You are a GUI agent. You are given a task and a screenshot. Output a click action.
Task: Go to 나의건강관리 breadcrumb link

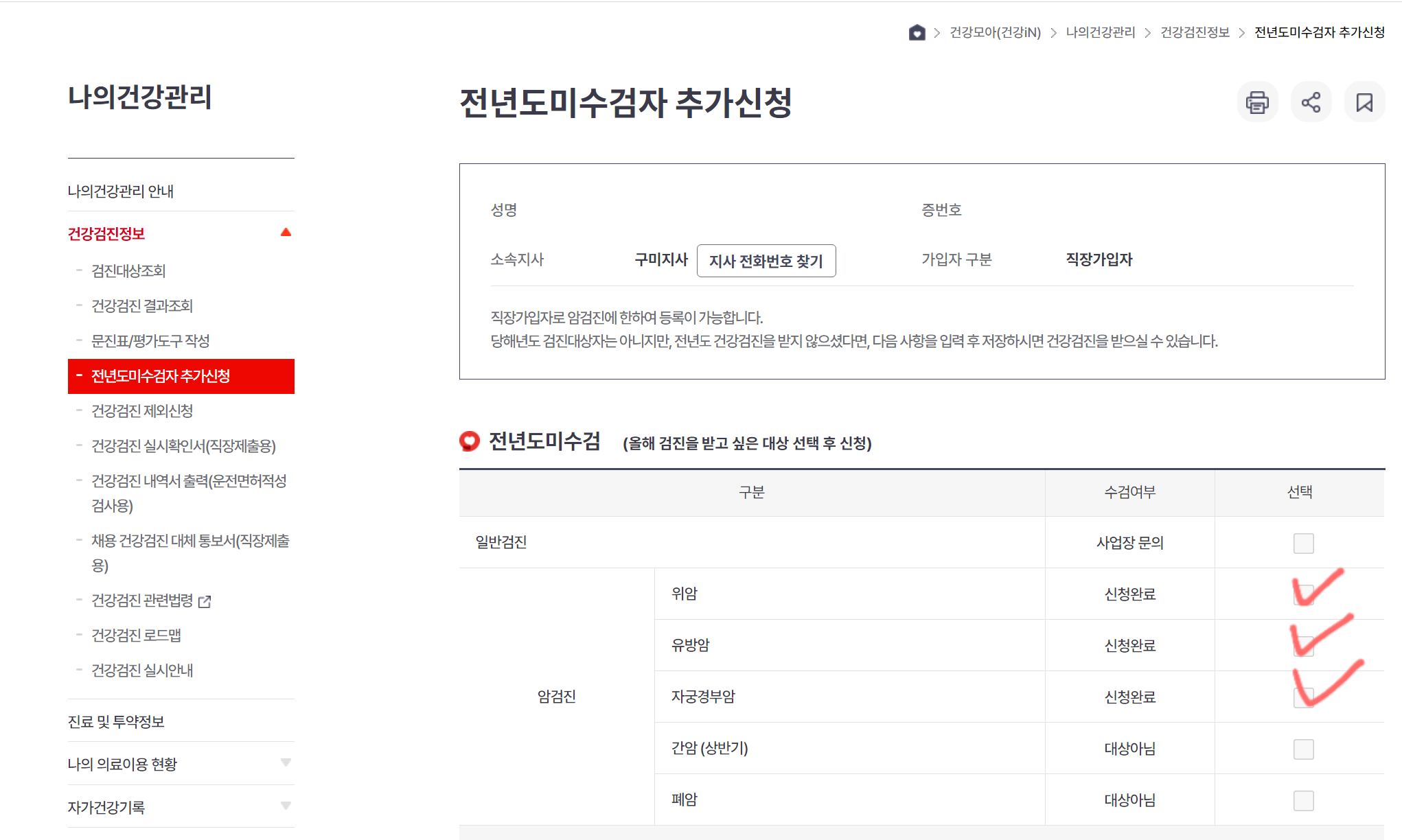pyautogui.click(x=1100, y=32)
